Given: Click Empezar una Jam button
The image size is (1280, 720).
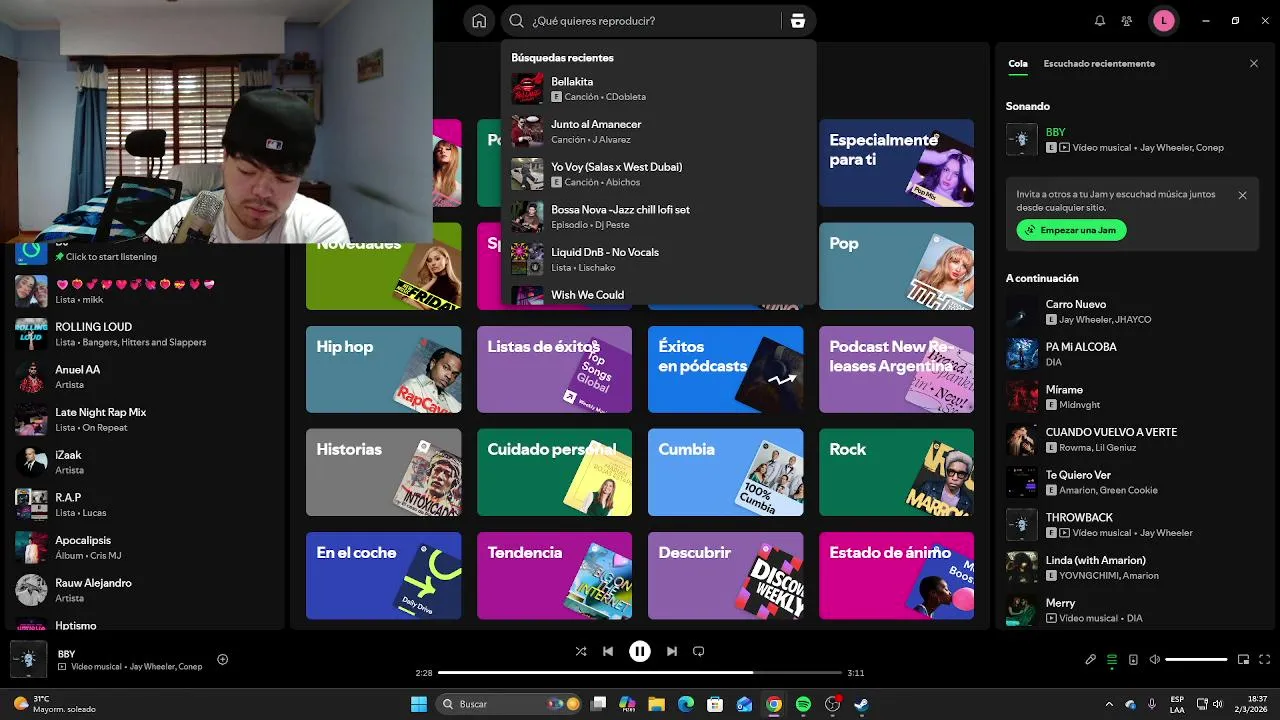Looking at the screenshot, I should coord(1072,230).
